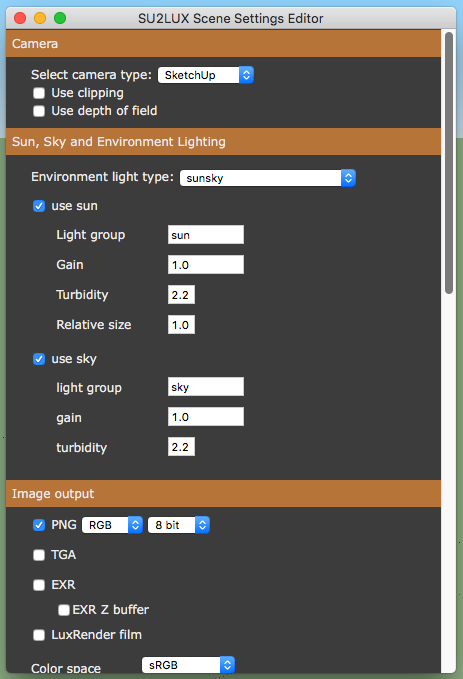This screenshot has height=679, width=463.
Task: Enable the TGA output checkbox
Action: point(39,555)
